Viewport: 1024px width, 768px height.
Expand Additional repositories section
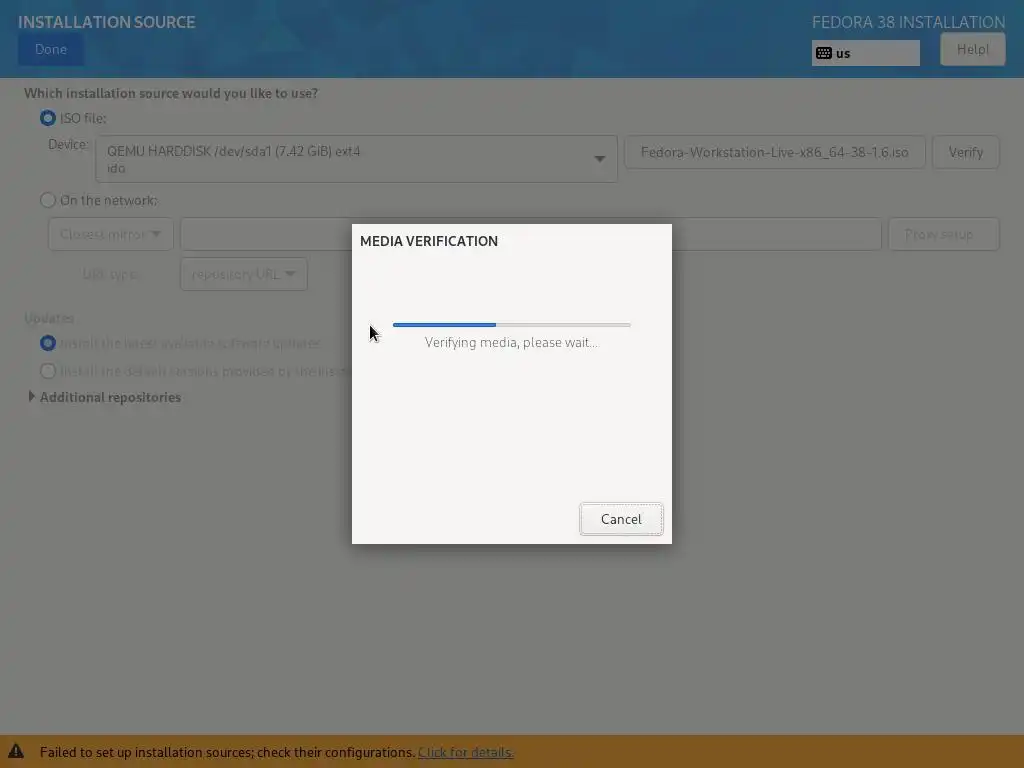coord(104,397)
